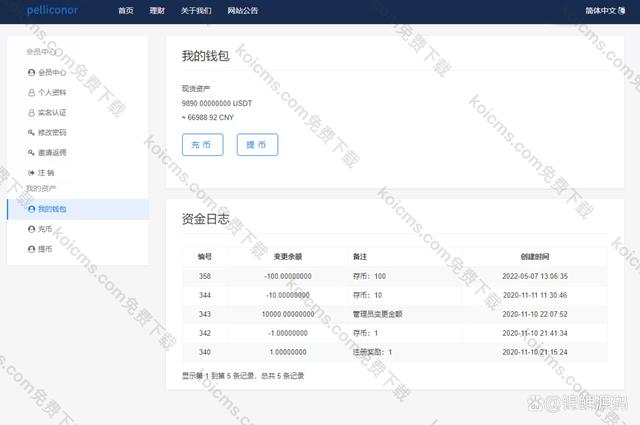Image resolution: width=640 pixels, height=425 pixels.
Task: Open the 理财 navigation item
Action: [x=157, y=11]
